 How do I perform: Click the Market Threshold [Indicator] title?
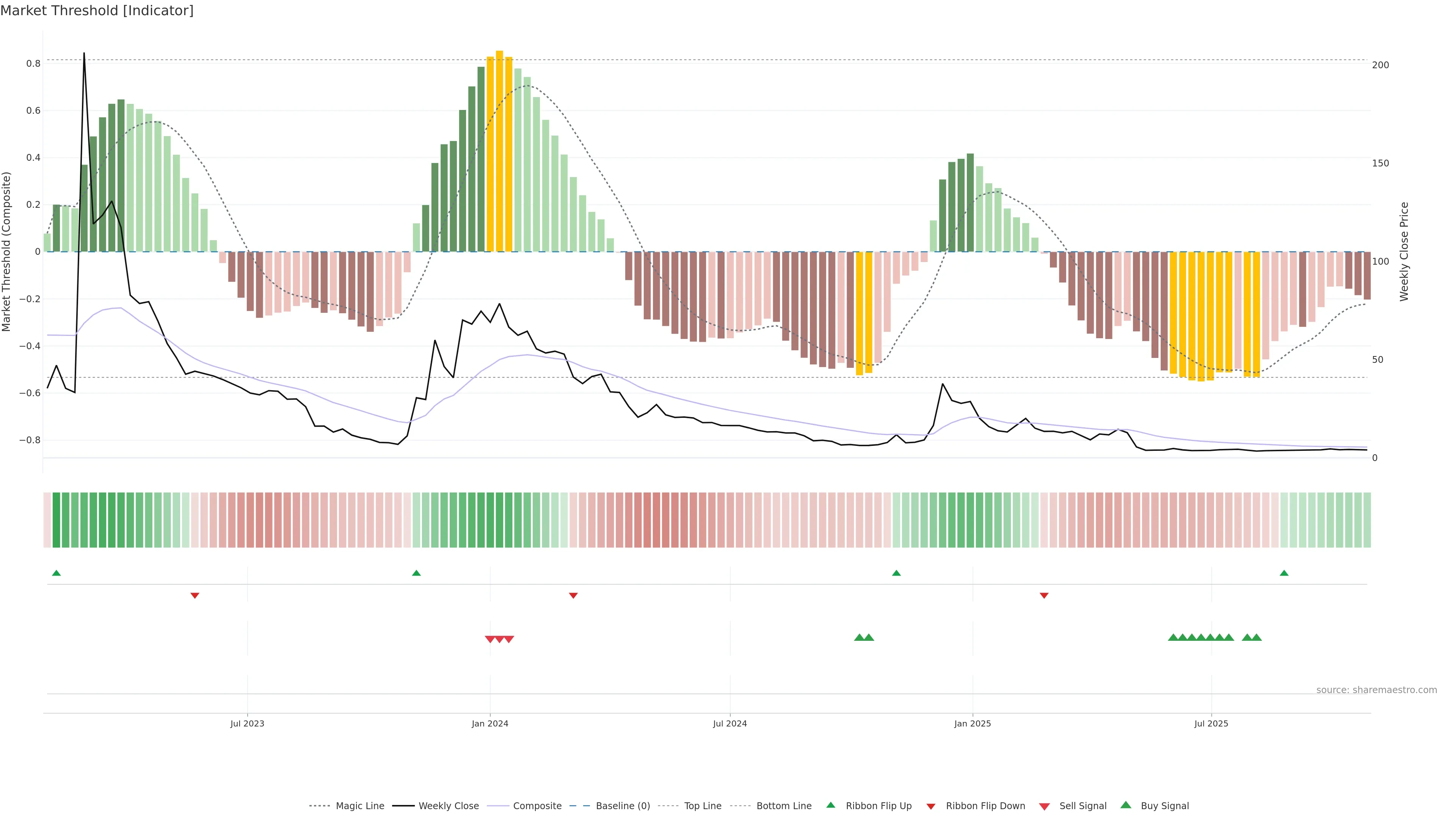[97, 11]
